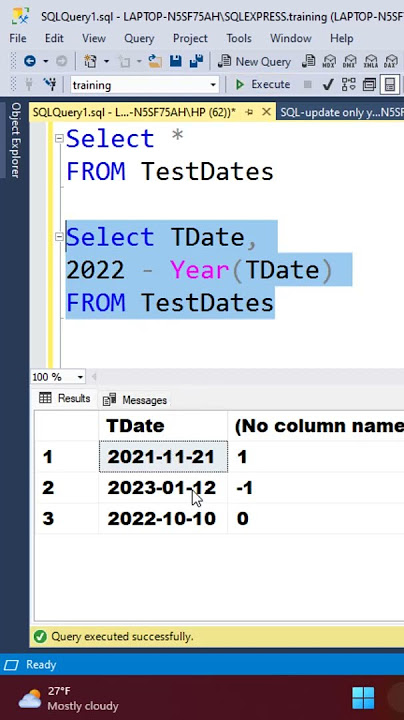Select the 2023-01-12 result cell
The image size is (404, 720).
(163, 488)
